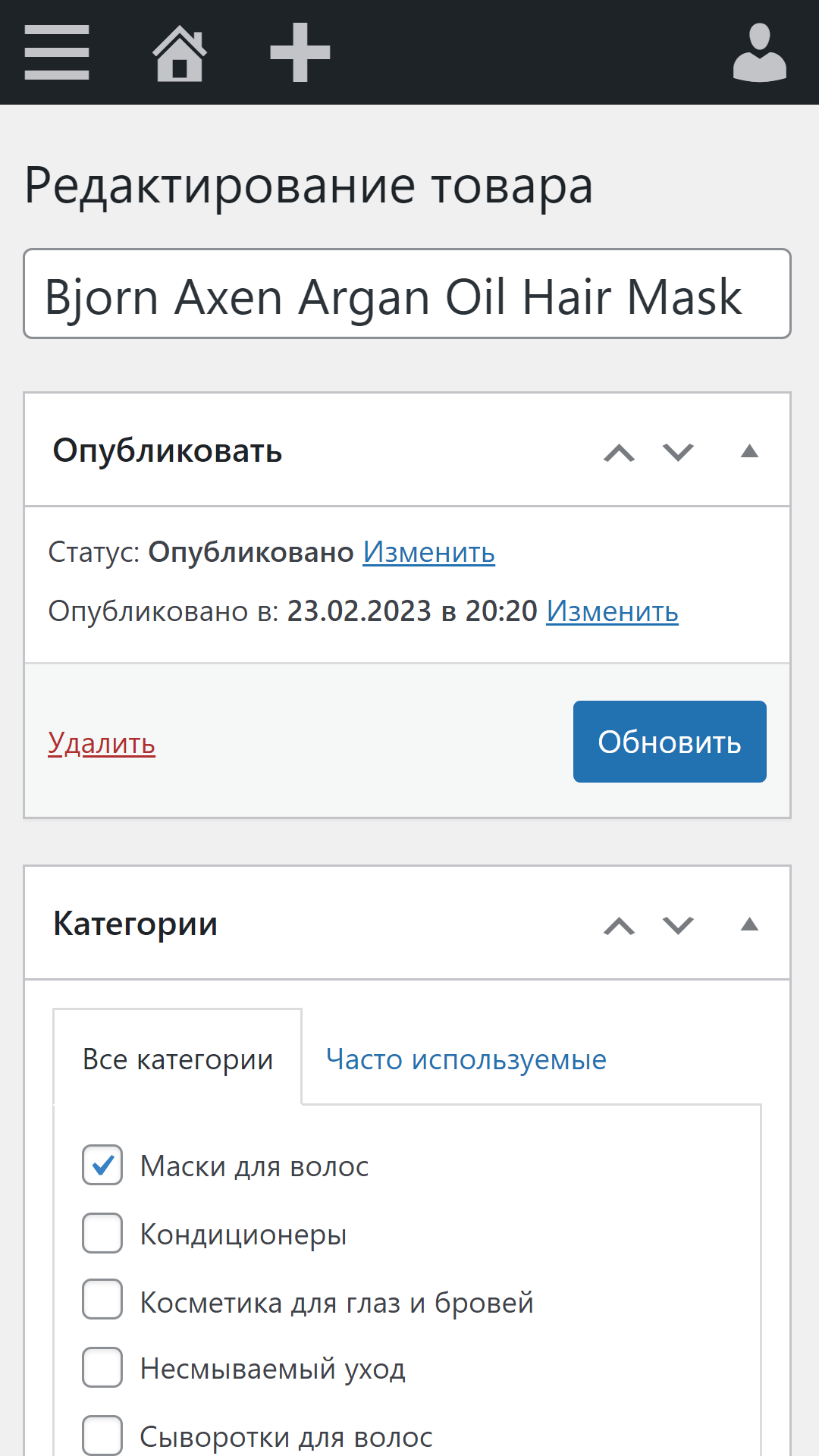This screenshot has width=819, height=1456.
Task: Move Опубликовать panel down
Action: [x=678, y=453]
